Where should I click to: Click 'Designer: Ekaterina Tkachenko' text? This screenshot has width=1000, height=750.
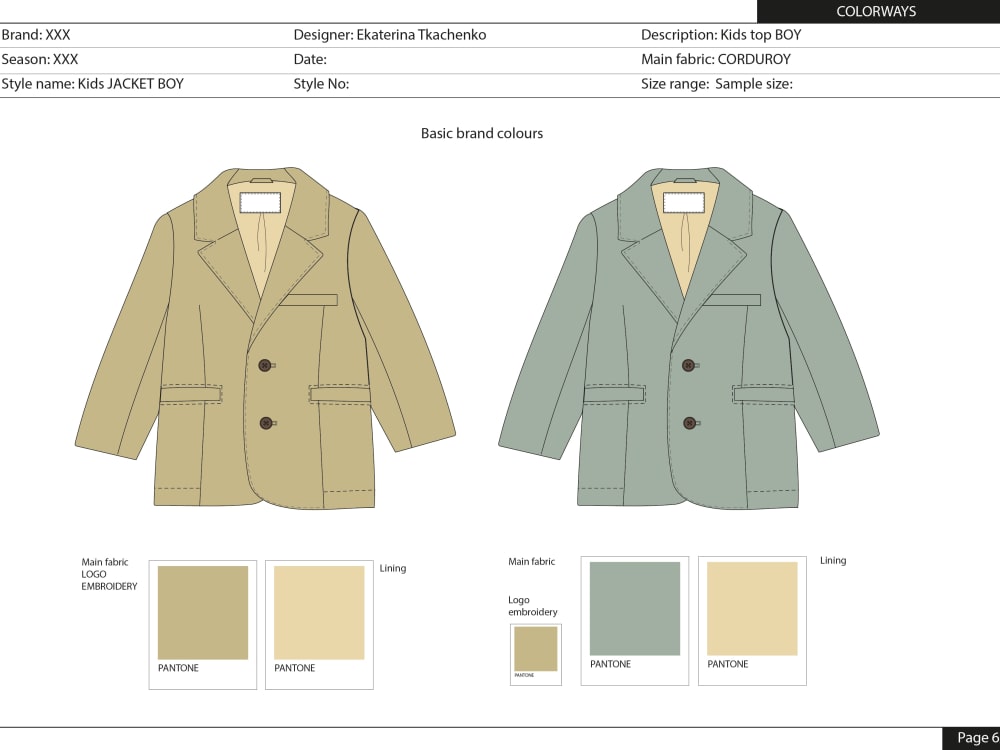coord(390,35)
